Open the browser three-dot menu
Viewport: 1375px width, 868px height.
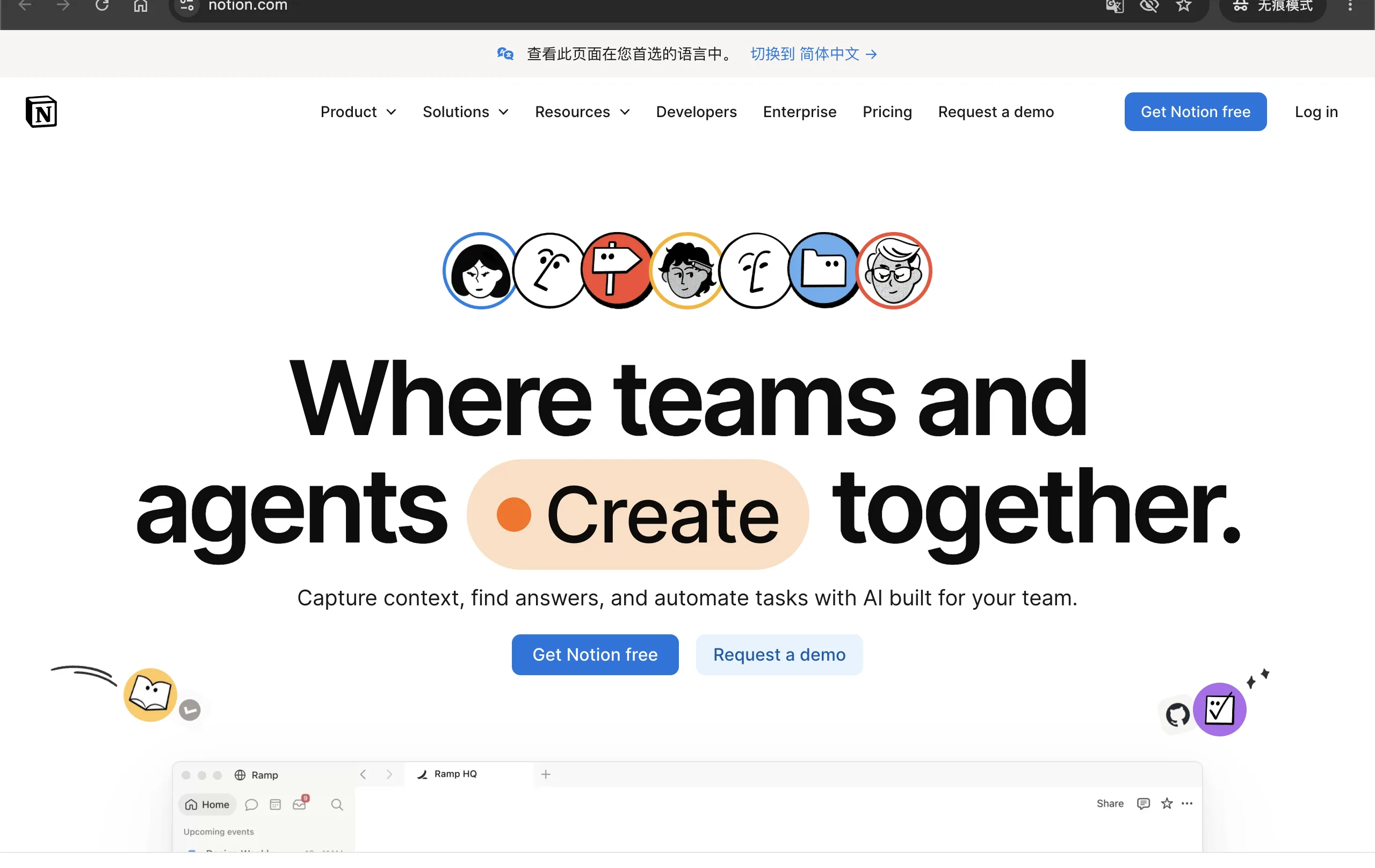pyautogui.click(x=1350, y=6)
